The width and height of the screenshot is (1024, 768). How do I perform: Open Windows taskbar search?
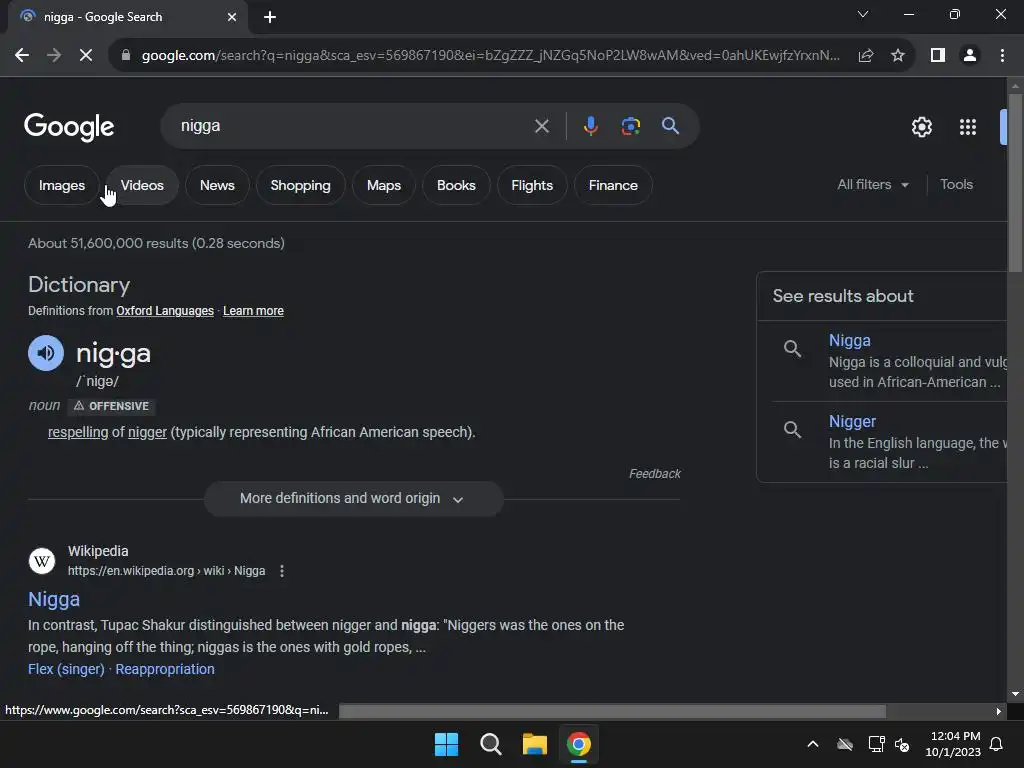point(490,744)
